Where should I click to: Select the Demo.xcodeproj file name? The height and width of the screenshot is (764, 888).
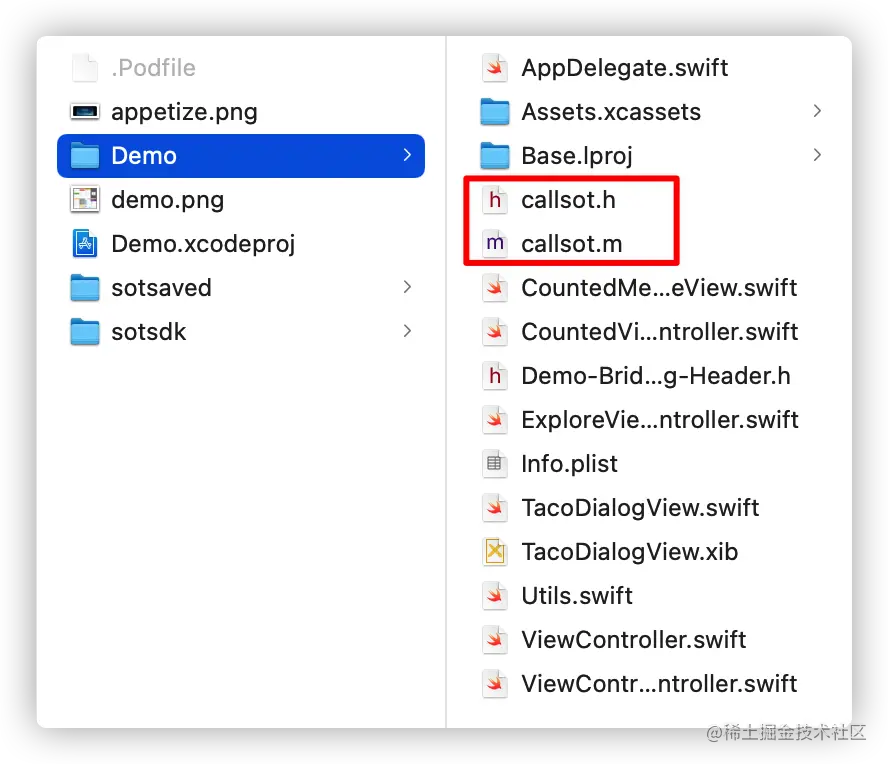(203, 244)
